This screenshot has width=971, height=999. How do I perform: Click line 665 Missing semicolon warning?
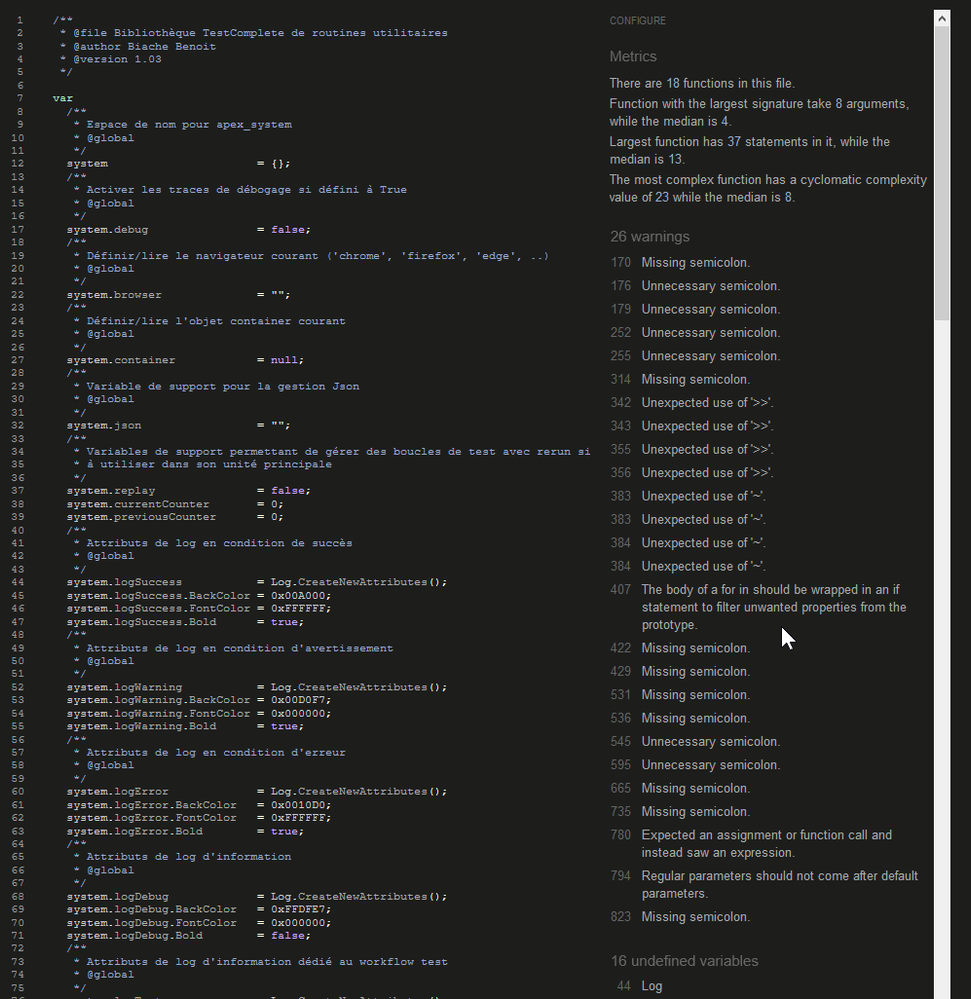pyautogui.click(x=695, y=789)
